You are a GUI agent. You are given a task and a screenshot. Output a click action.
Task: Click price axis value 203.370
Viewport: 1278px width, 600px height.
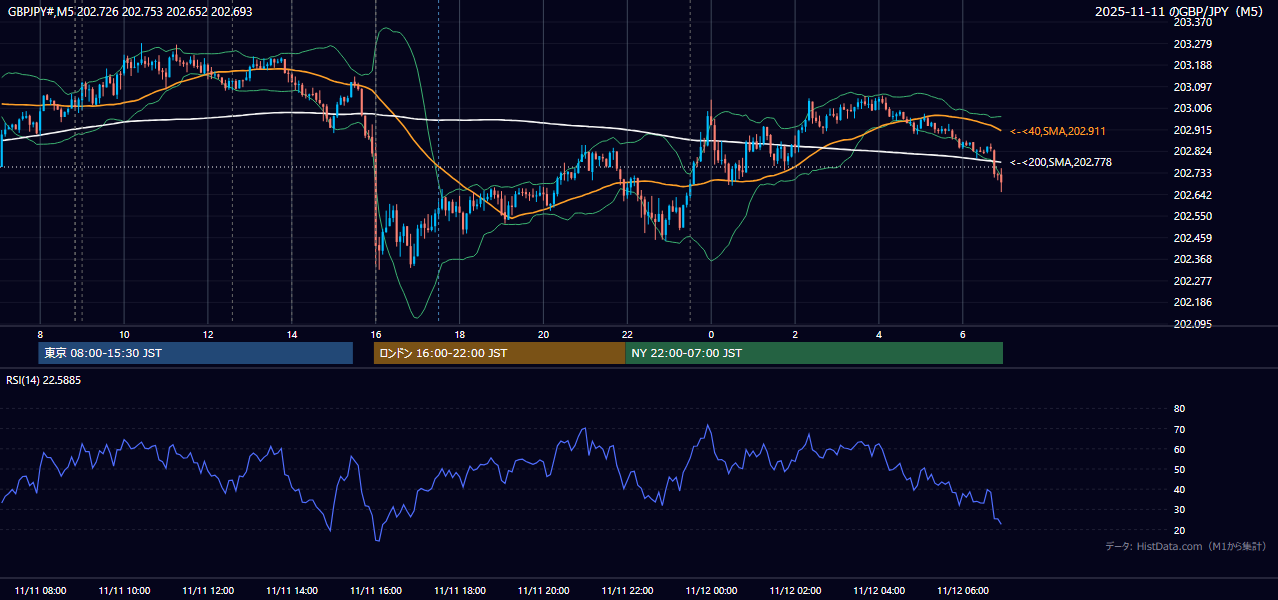coord(1193,22)
